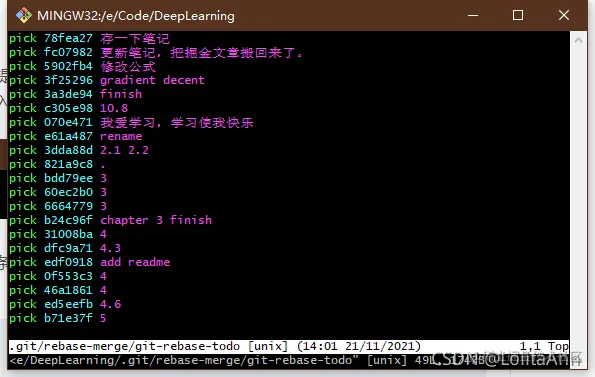This screenshot has width=595, height=377.
Task: Click the 'chapter 3 finish' message
Action: point(156,220)
